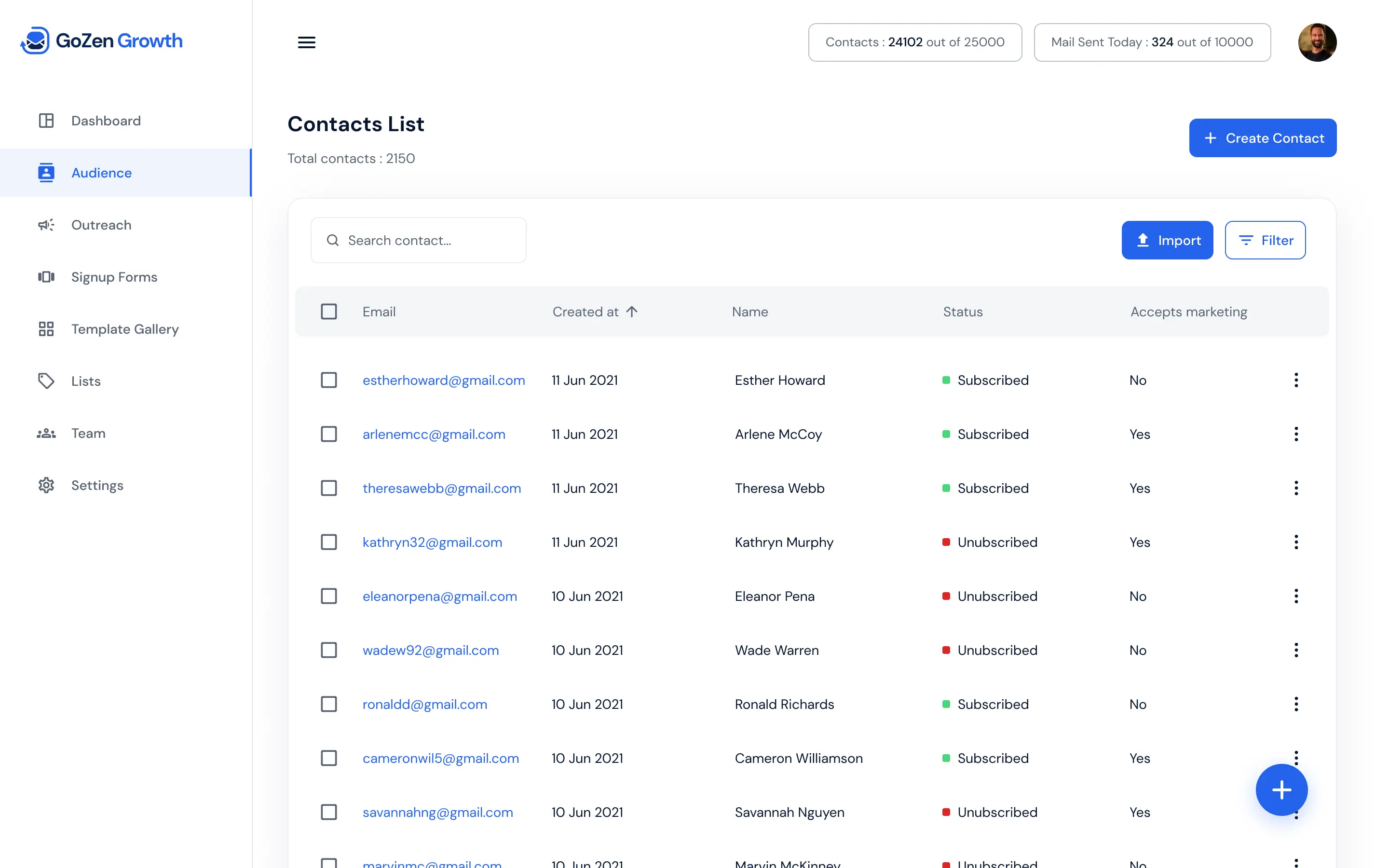Click the Mail Sent Today counter
Image resolution: width=1389 pixels, height=868 pixels.
click(1151, 42)
